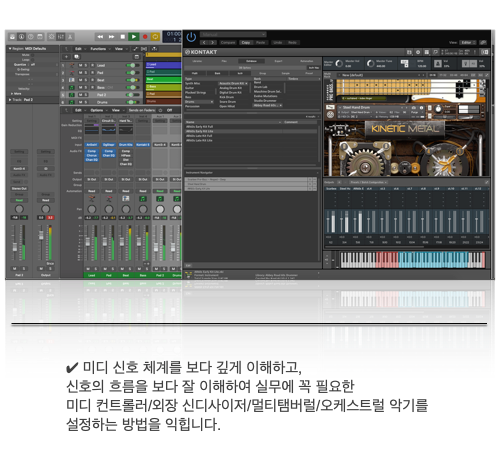The width and height of the screenshot is (500, 450).
Task: Click the Rewind transport button
Action: (100, 37)
